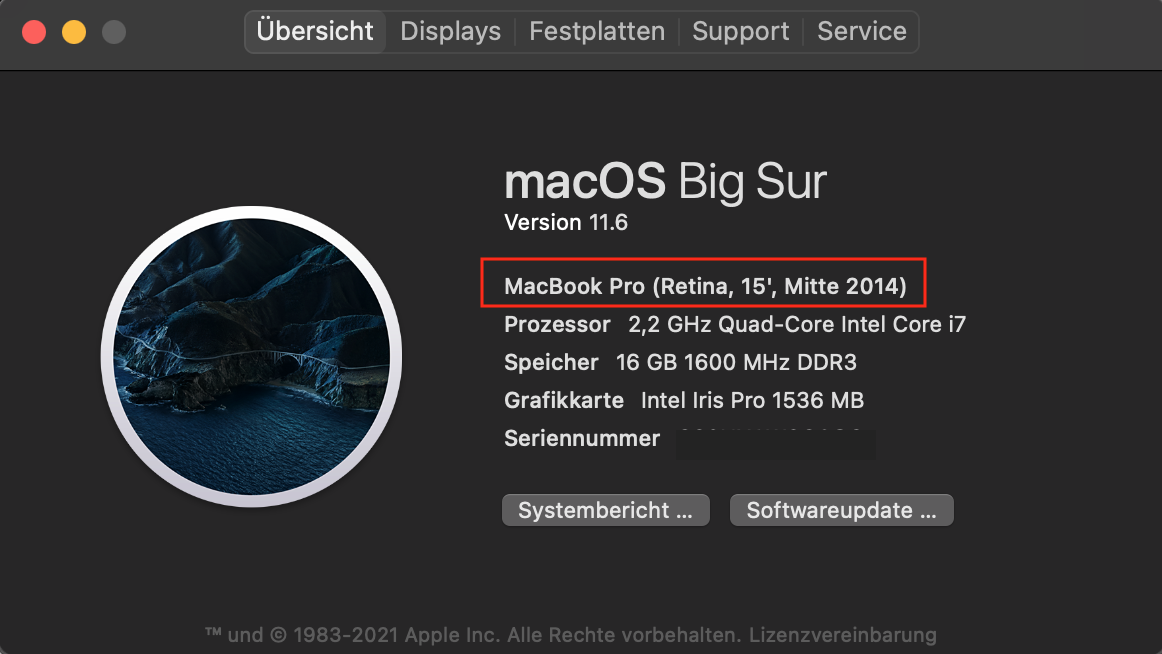1162x654 pixels.
Task: Open the Systembericht report
Action: pos(605,510)
